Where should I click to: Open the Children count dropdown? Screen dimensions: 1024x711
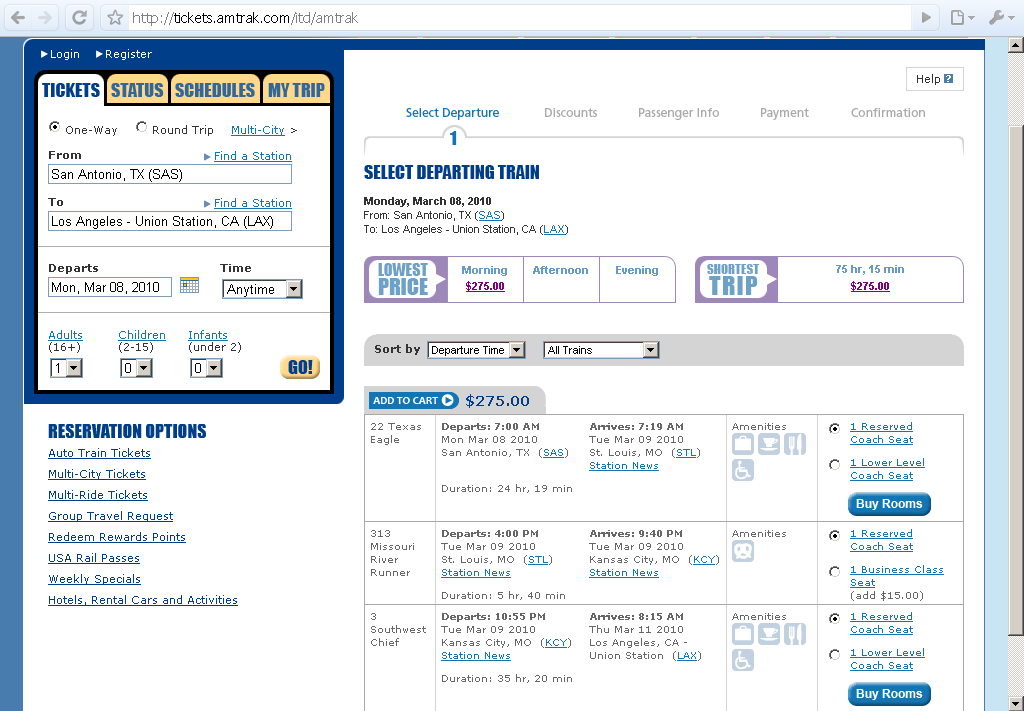(x=136, y=368)
